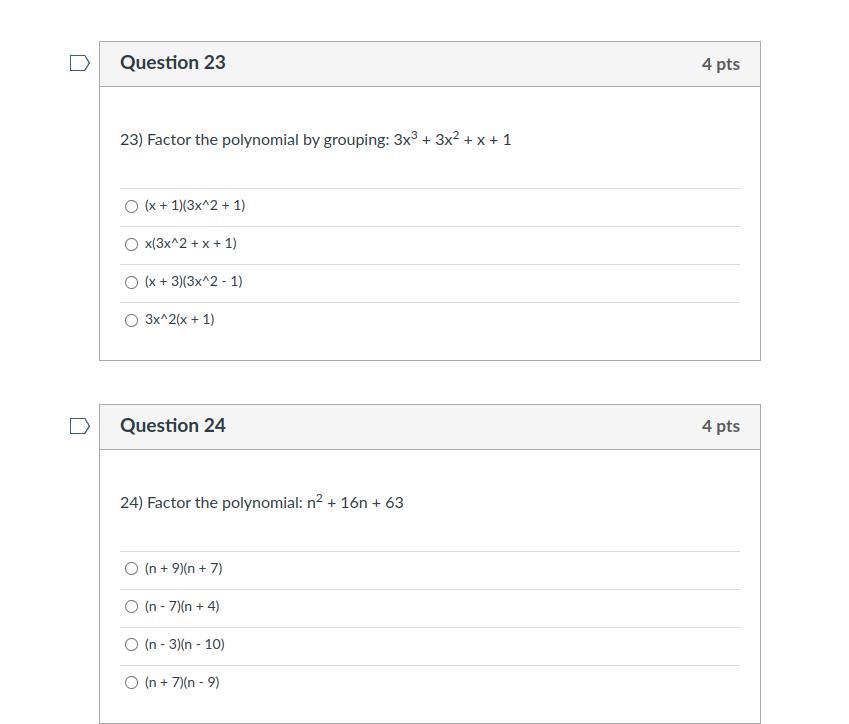Image resolution: width=849 pixels, height=724 pixels.
Task: Pick the radio button for (x + 3)(3x^2 - 1)
Action: pos(132,282)
